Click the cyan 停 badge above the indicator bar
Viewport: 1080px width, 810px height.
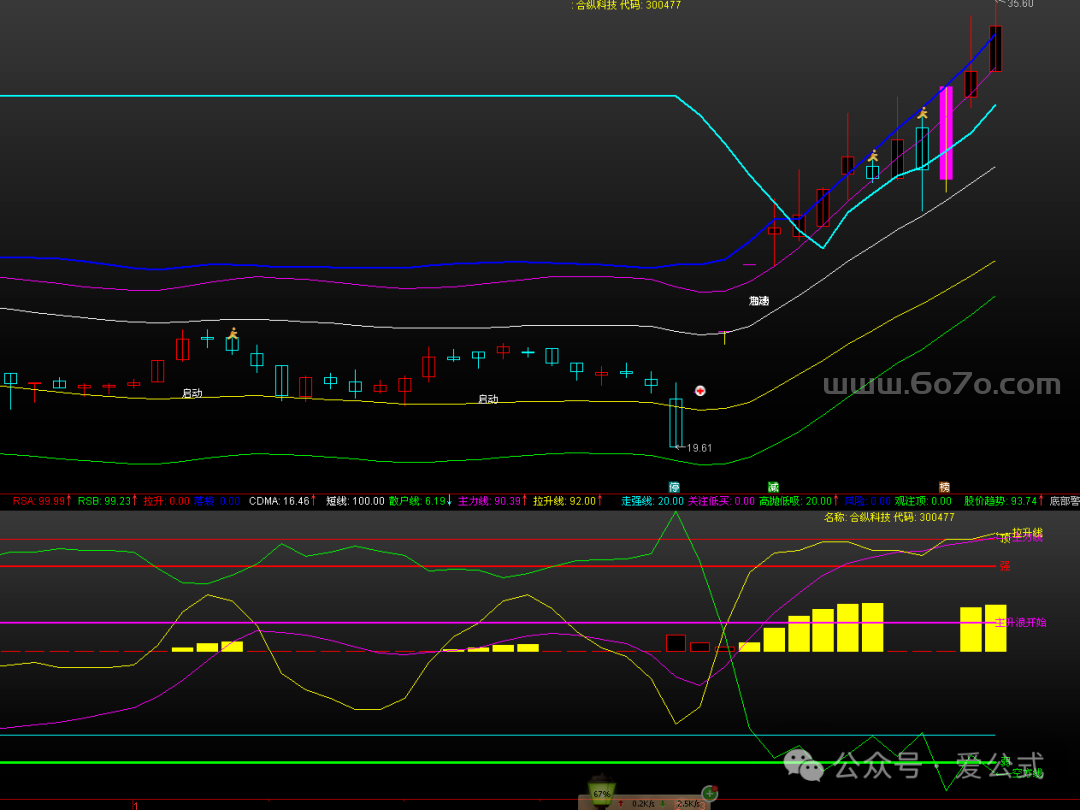674,487
